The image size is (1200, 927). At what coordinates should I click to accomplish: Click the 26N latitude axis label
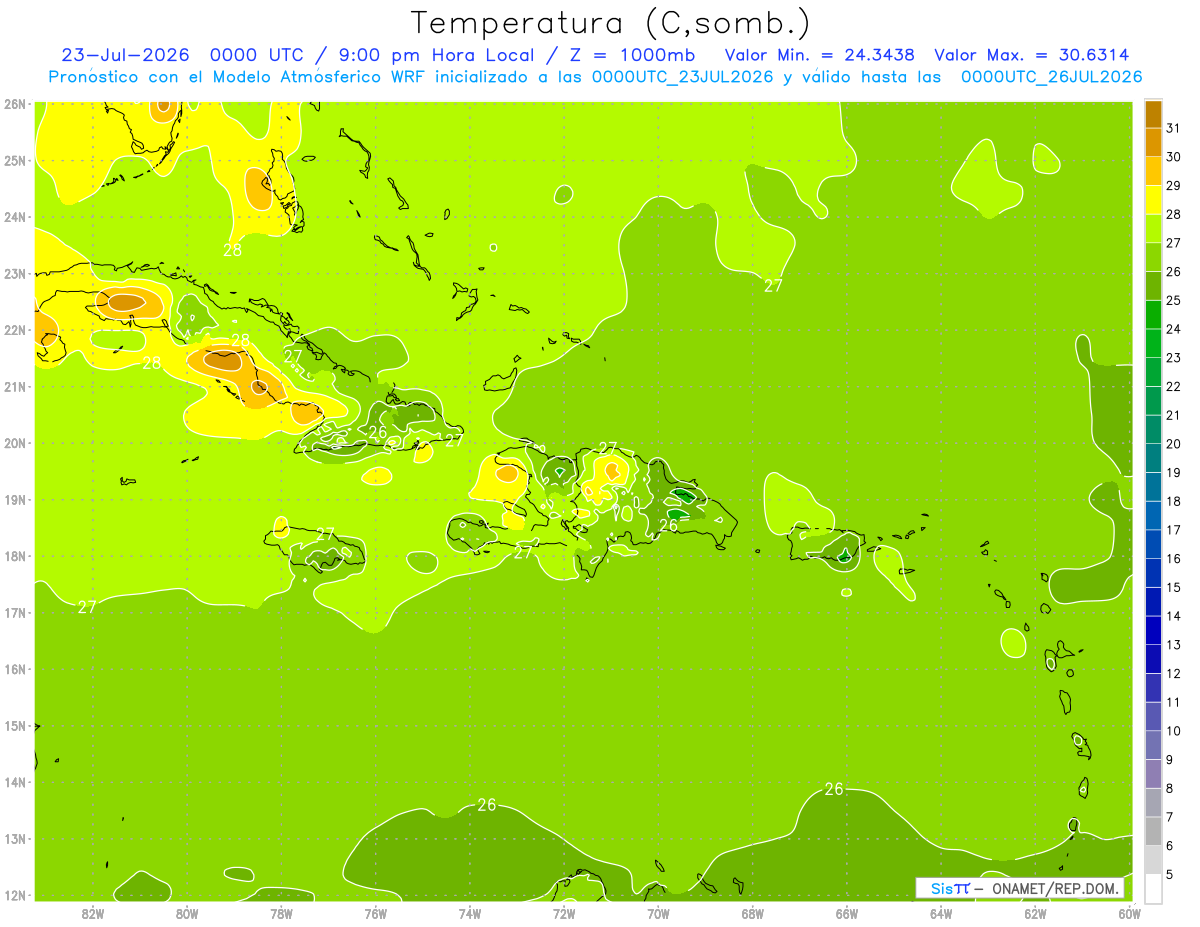coord(15,104)
